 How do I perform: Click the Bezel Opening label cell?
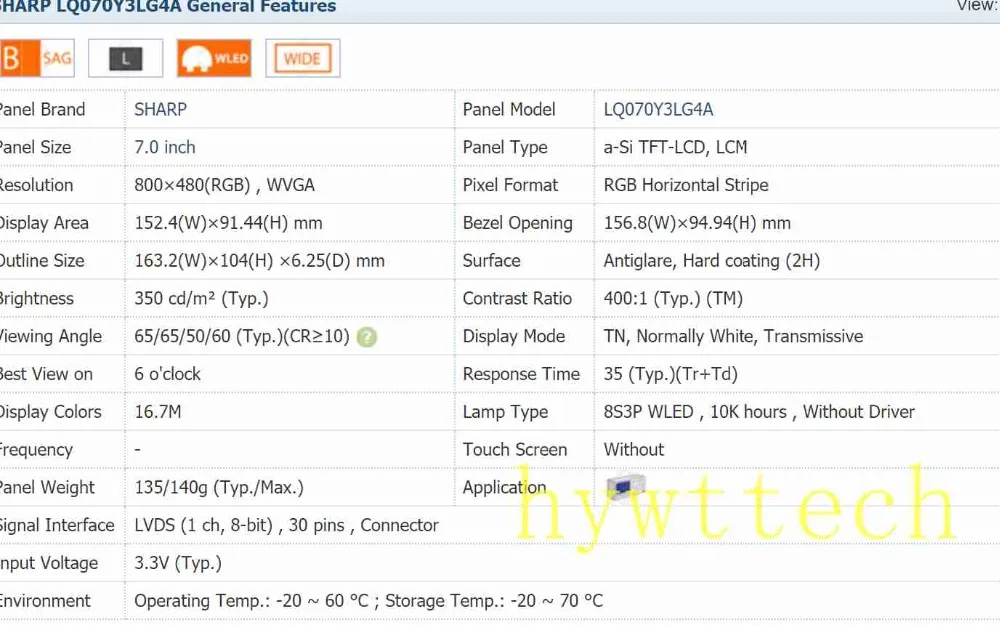(517, 223)
